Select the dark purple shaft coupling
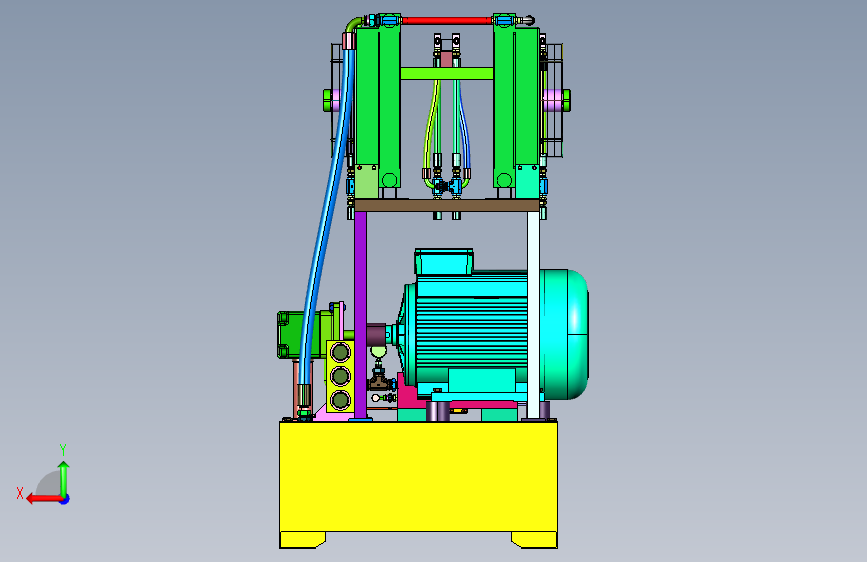This screenshot has width=867, height=562. click(x=377, y=334)
